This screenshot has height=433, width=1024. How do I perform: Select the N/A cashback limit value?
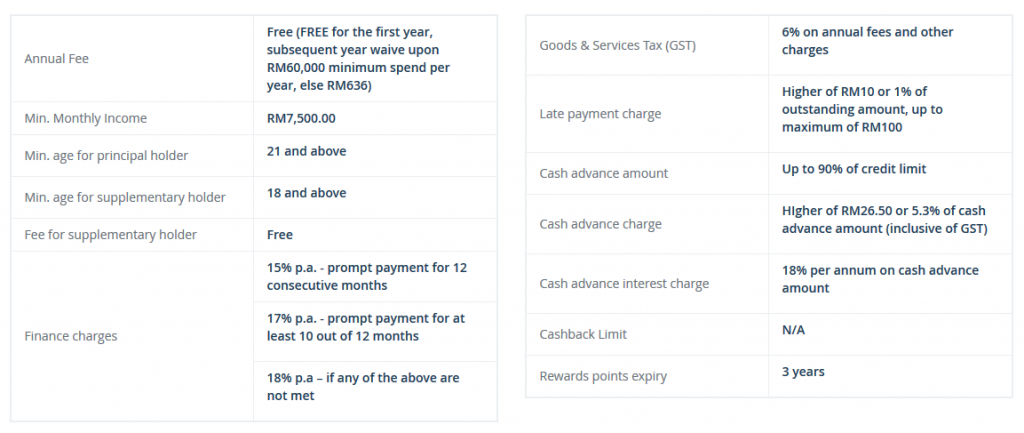click(x=793, y=330)
